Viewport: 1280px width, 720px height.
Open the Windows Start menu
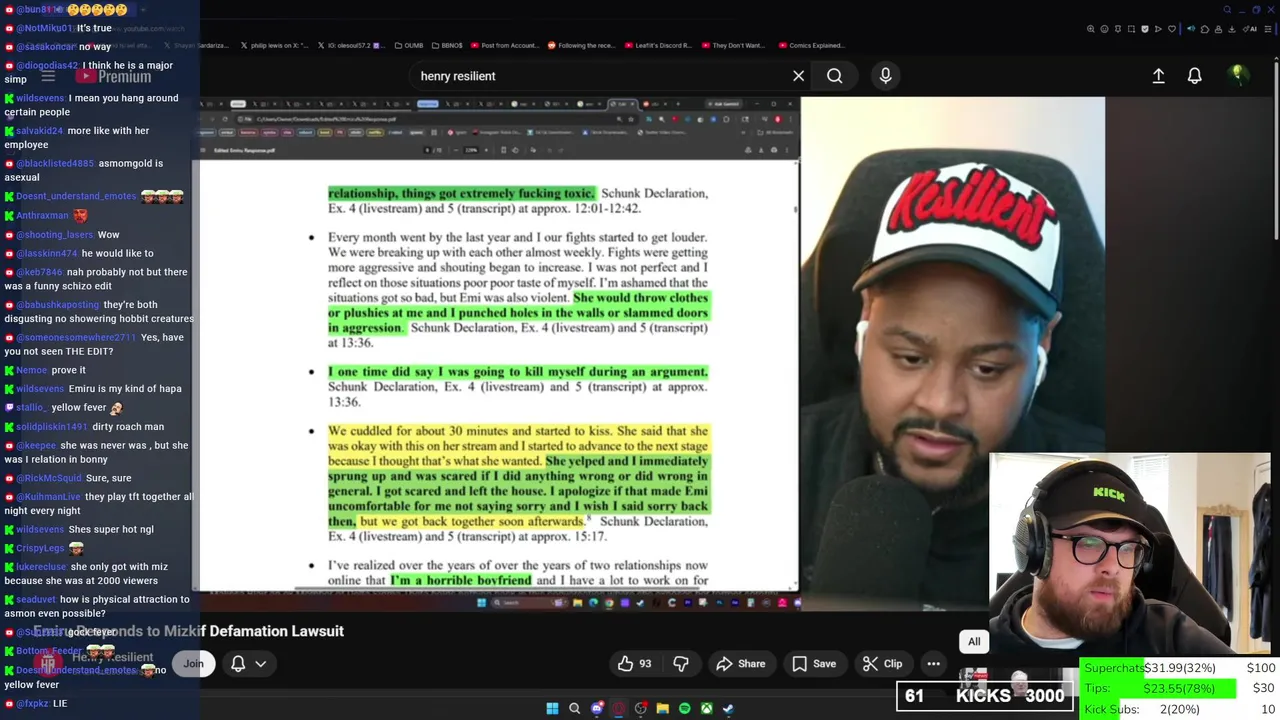552,708
